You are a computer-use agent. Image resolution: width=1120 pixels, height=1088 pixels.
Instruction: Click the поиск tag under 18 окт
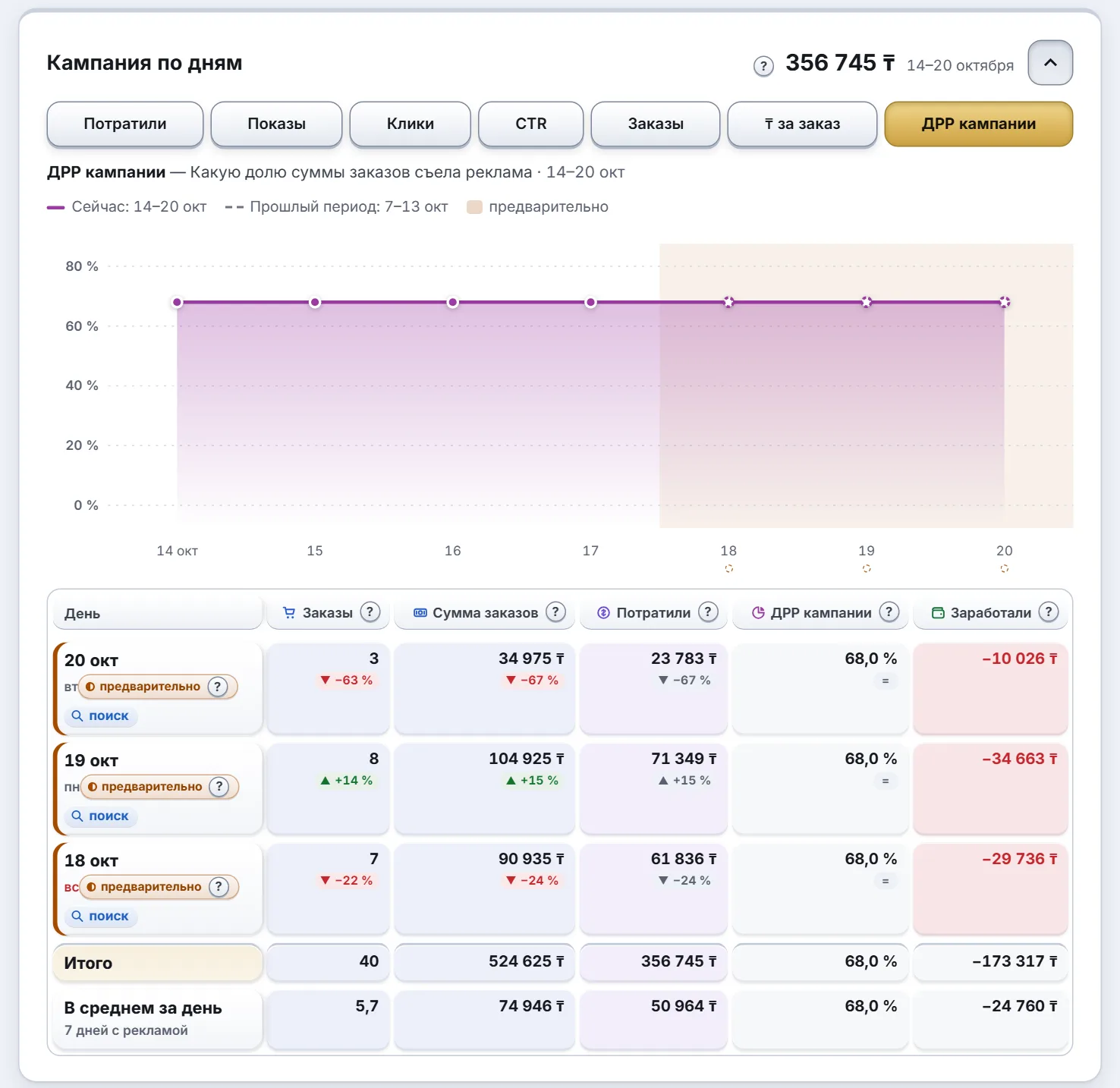tap(101, 916)
